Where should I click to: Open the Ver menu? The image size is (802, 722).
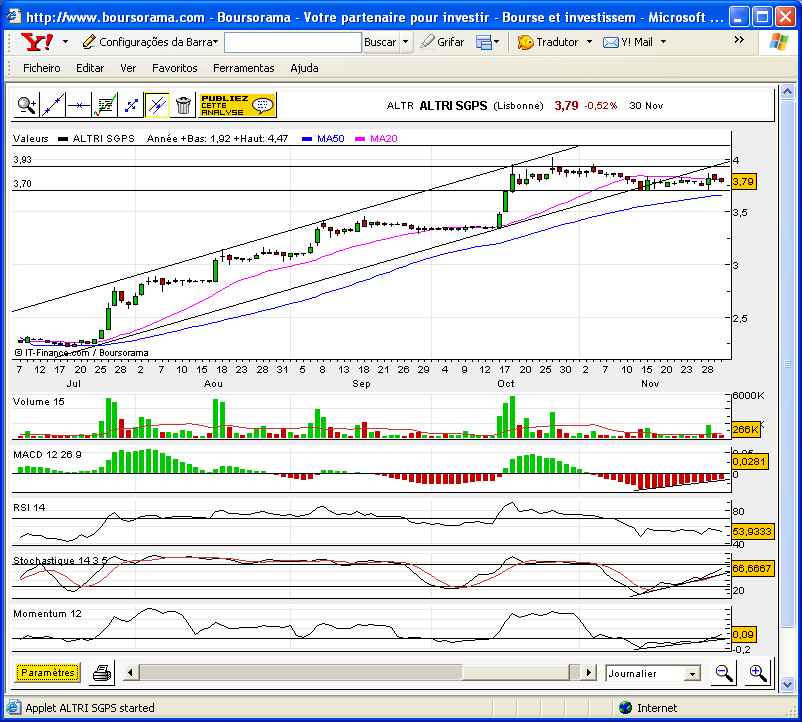click(128, 68)
